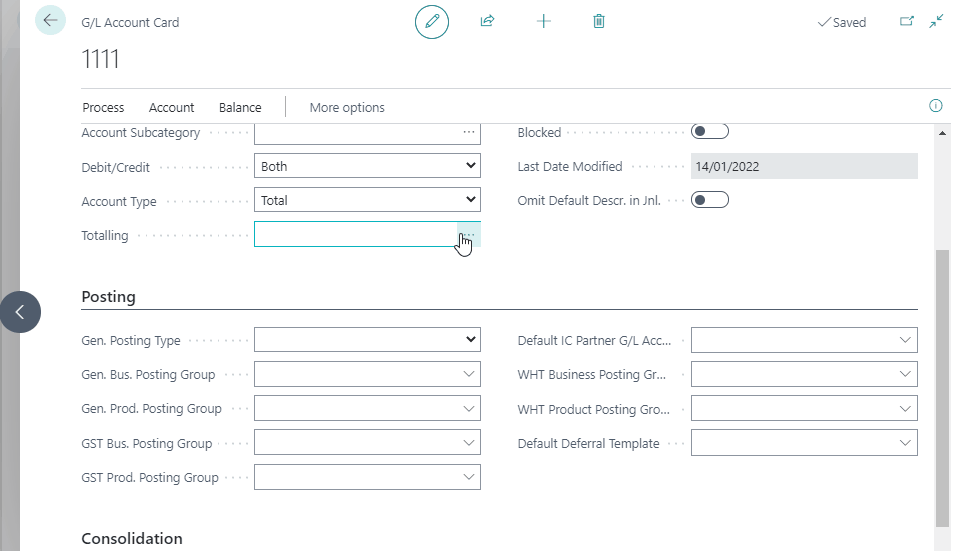Click the back arrow button
This screenshot has width=973, height=551.
point(50,20)
